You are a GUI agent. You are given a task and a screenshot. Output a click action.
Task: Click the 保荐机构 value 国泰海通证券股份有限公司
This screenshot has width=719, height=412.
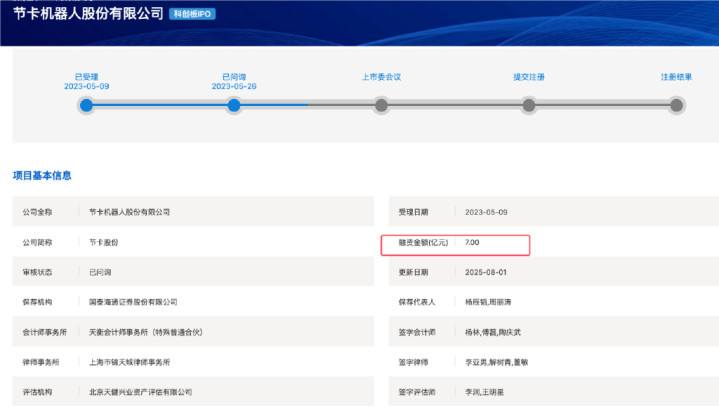pyautogui.click(x=133, y=302)
